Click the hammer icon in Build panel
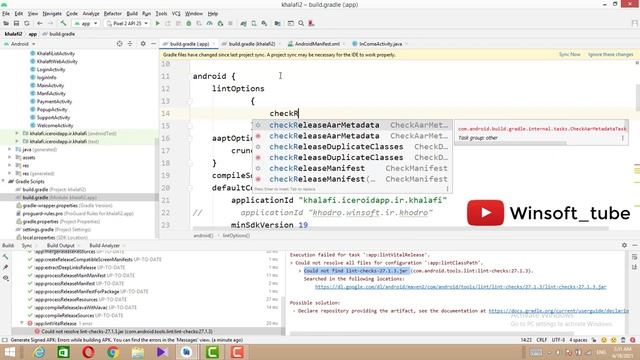Viewport: 640px width, 360px height. pos(6,257)
